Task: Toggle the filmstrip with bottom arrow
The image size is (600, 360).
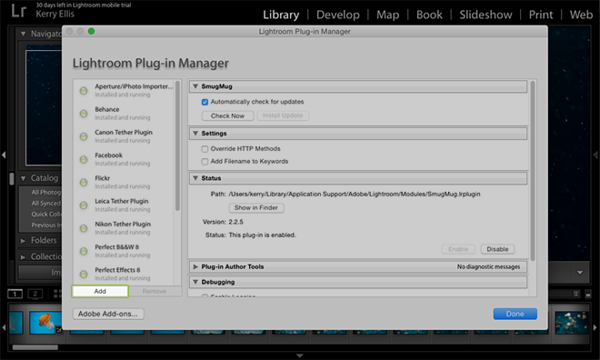Action: (300, 356)
